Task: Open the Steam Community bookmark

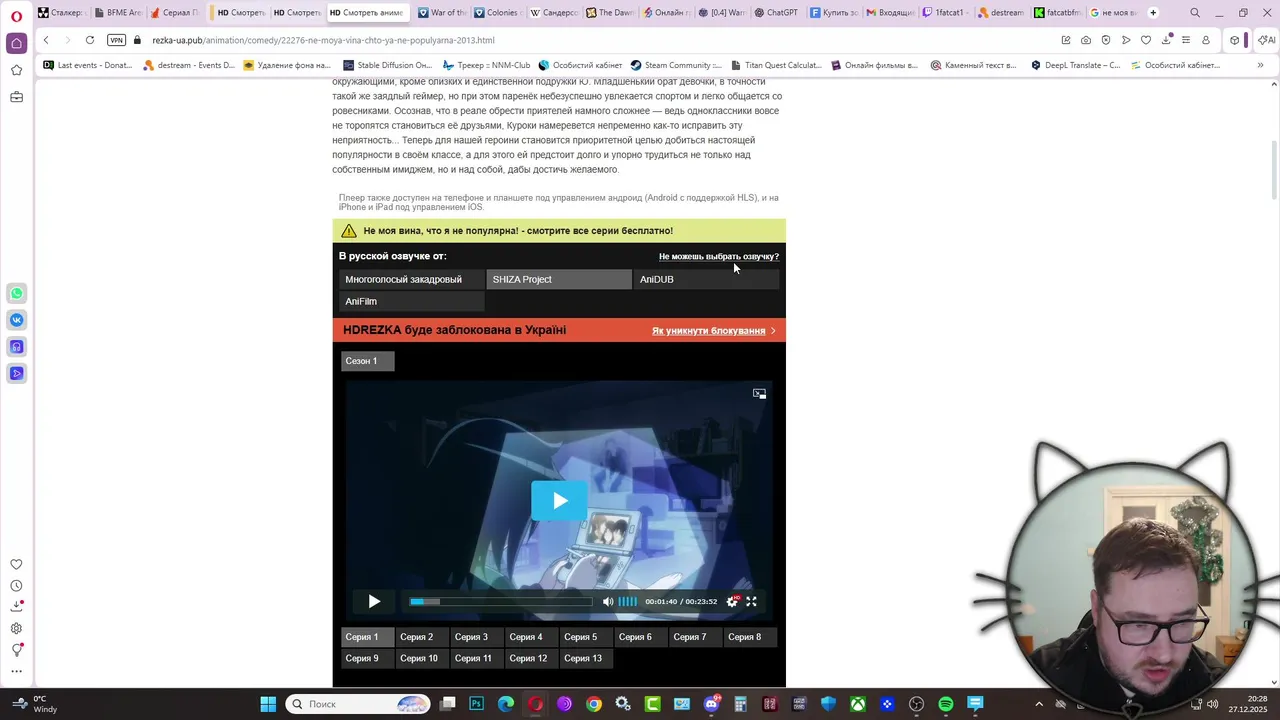Action: (675, 65)
